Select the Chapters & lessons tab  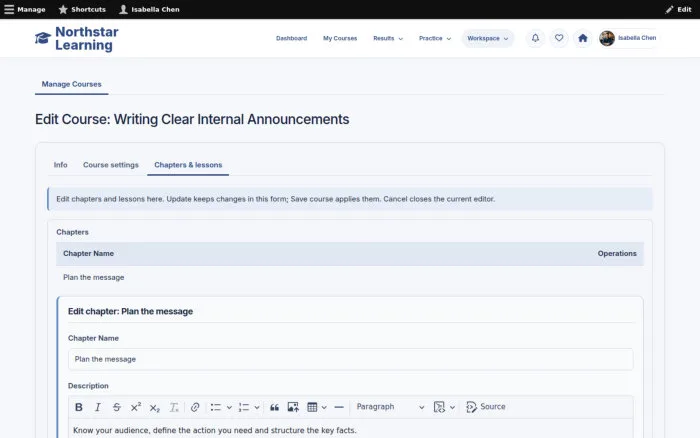[x=188, y=165]
